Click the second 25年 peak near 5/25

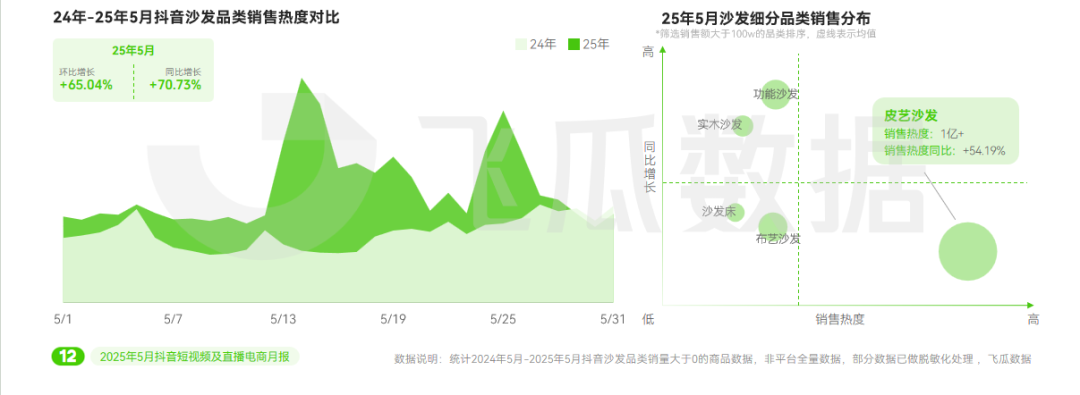(504, 112)
